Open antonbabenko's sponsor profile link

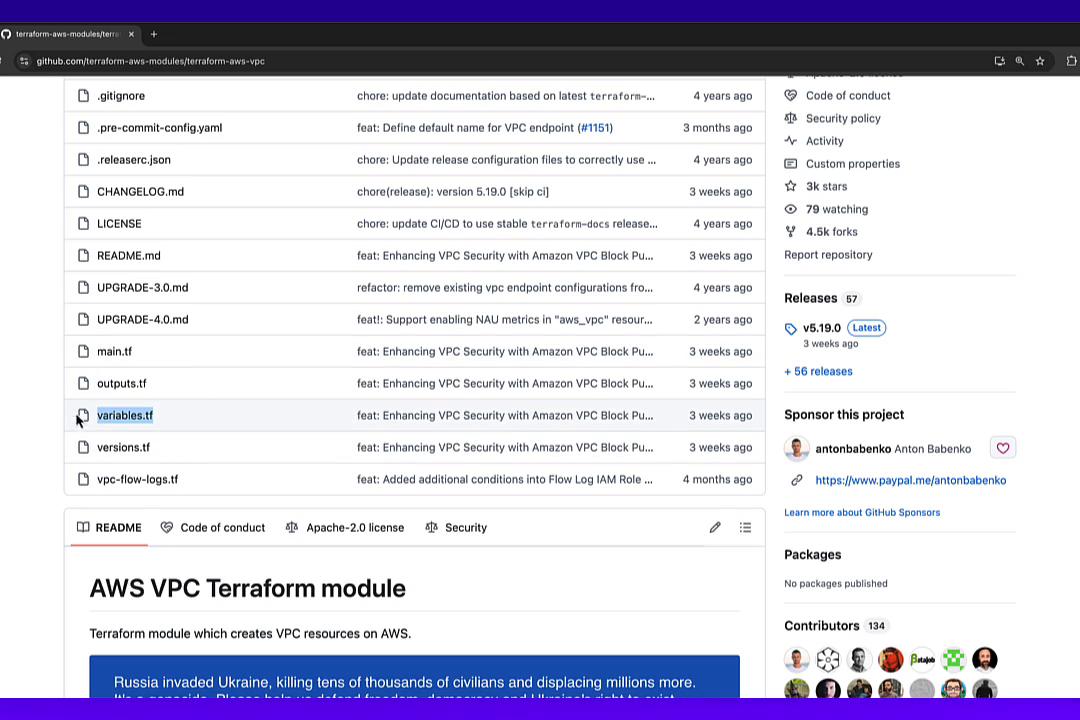pyautogui.click(x=893, y=449)
